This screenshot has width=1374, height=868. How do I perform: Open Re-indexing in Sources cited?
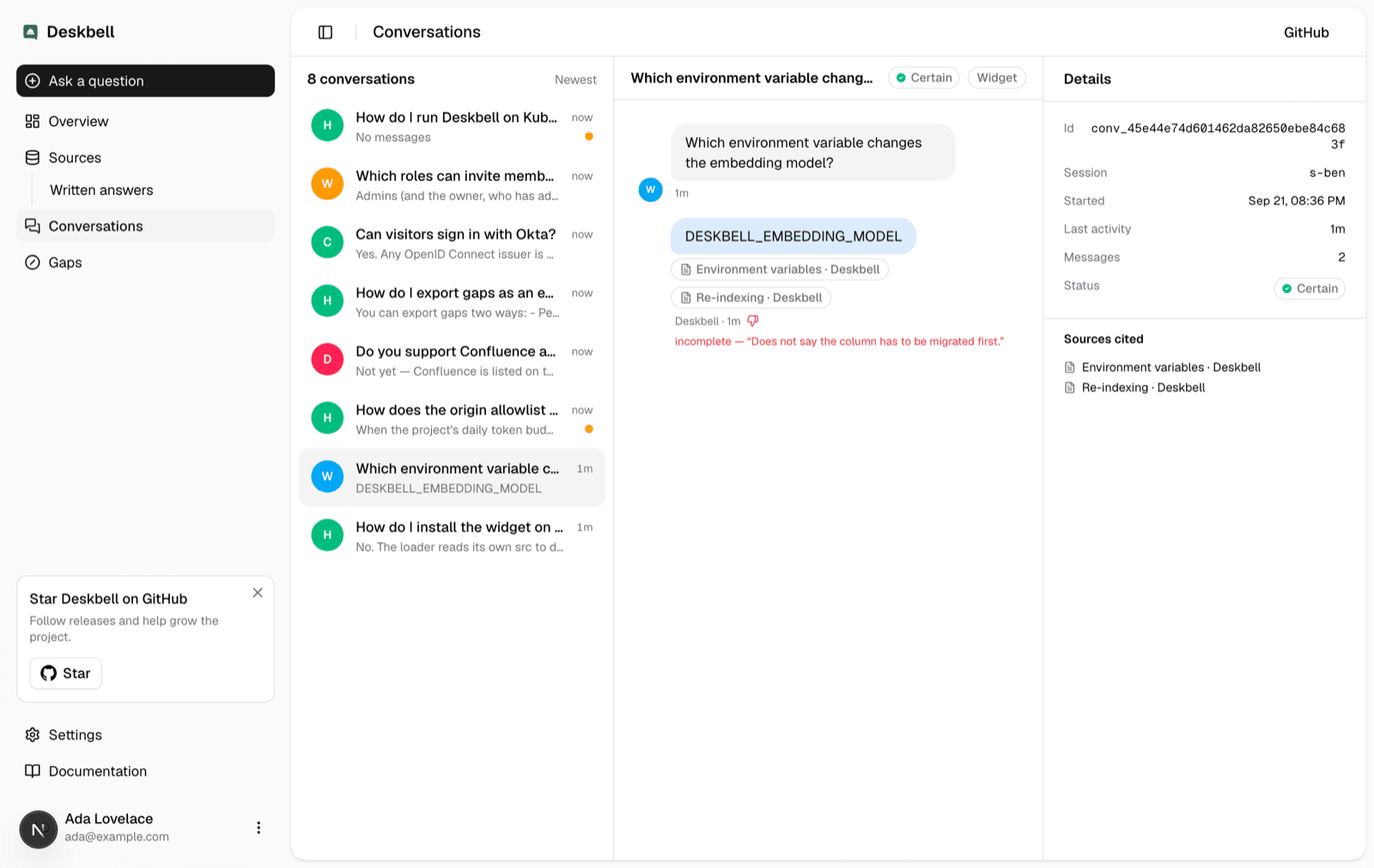coord(1134,388)
